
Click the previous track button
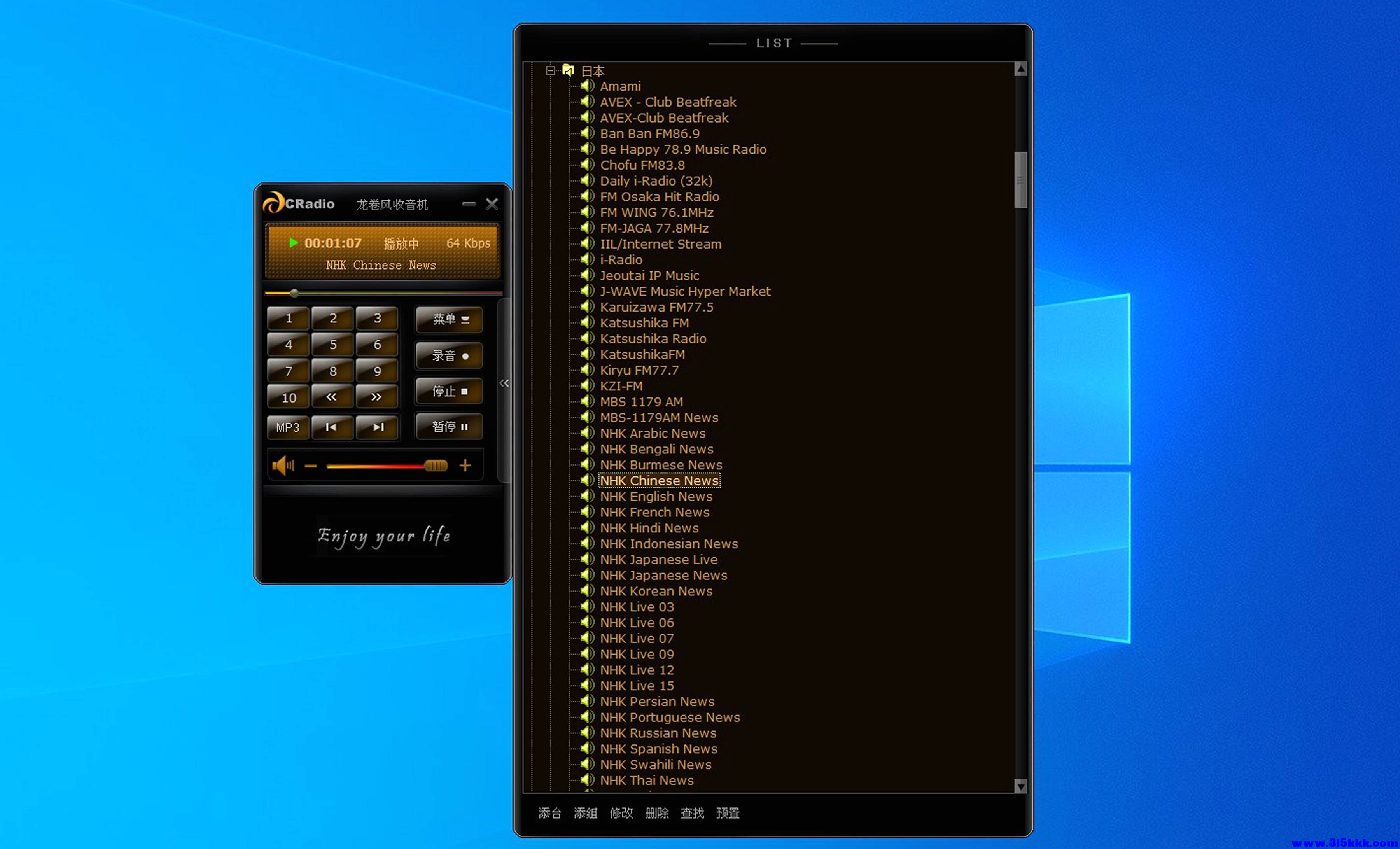pos(332,427)
